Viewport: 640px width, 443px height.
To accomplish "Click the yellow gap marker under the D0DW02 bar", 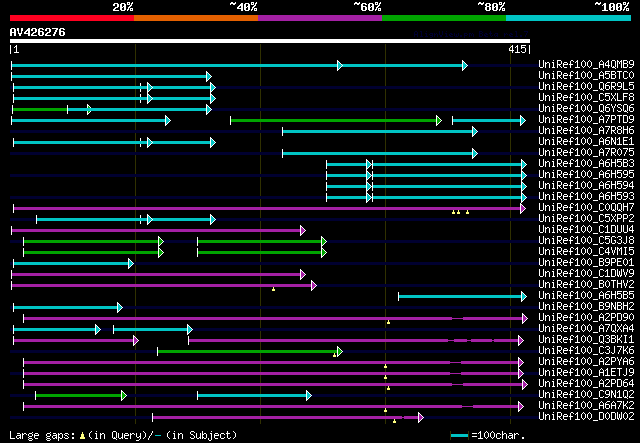I will 394,421.
